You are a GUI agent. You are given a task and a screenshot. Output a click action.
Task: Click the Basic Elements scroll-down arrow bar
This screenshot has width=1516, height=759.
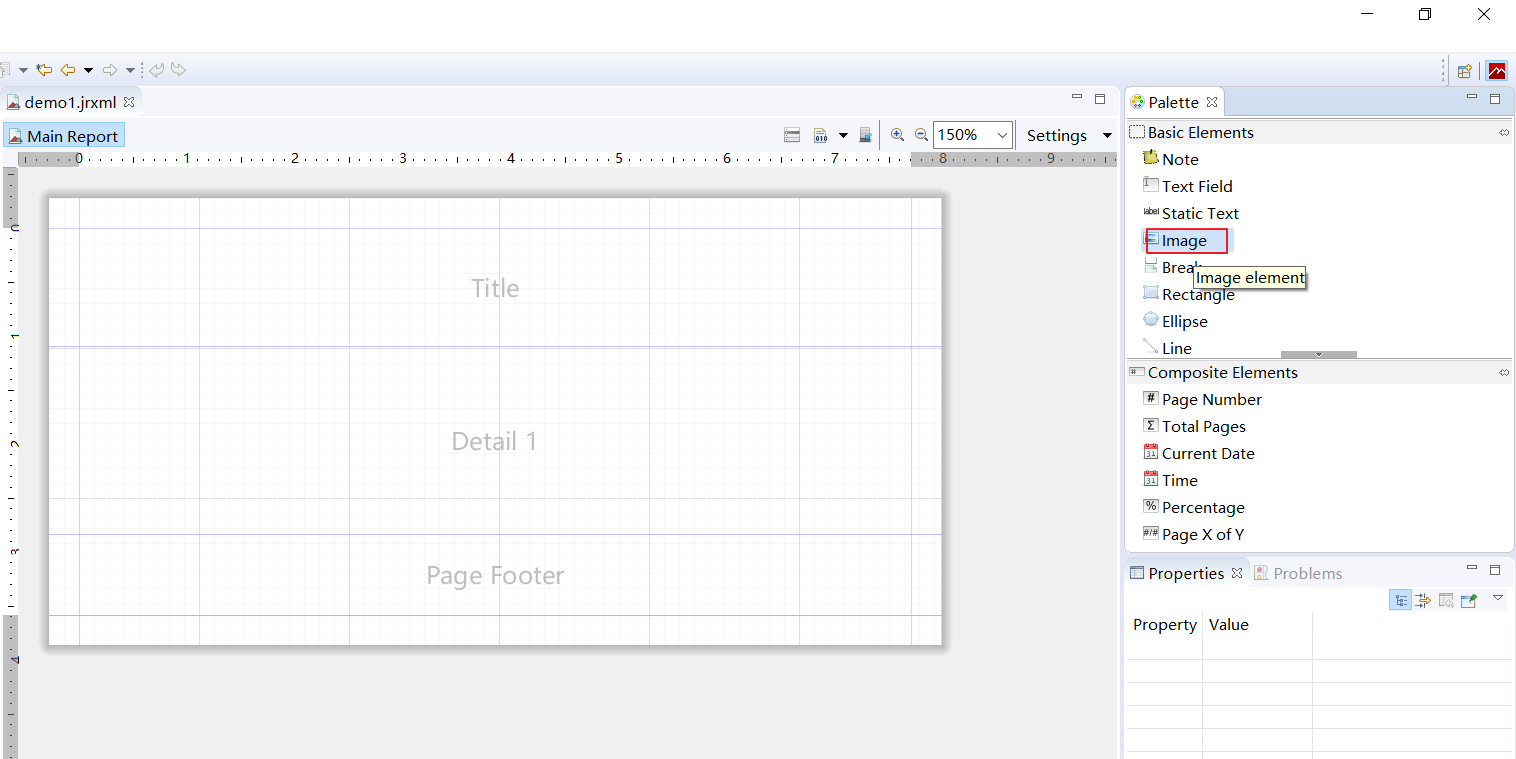(1319, 354)
